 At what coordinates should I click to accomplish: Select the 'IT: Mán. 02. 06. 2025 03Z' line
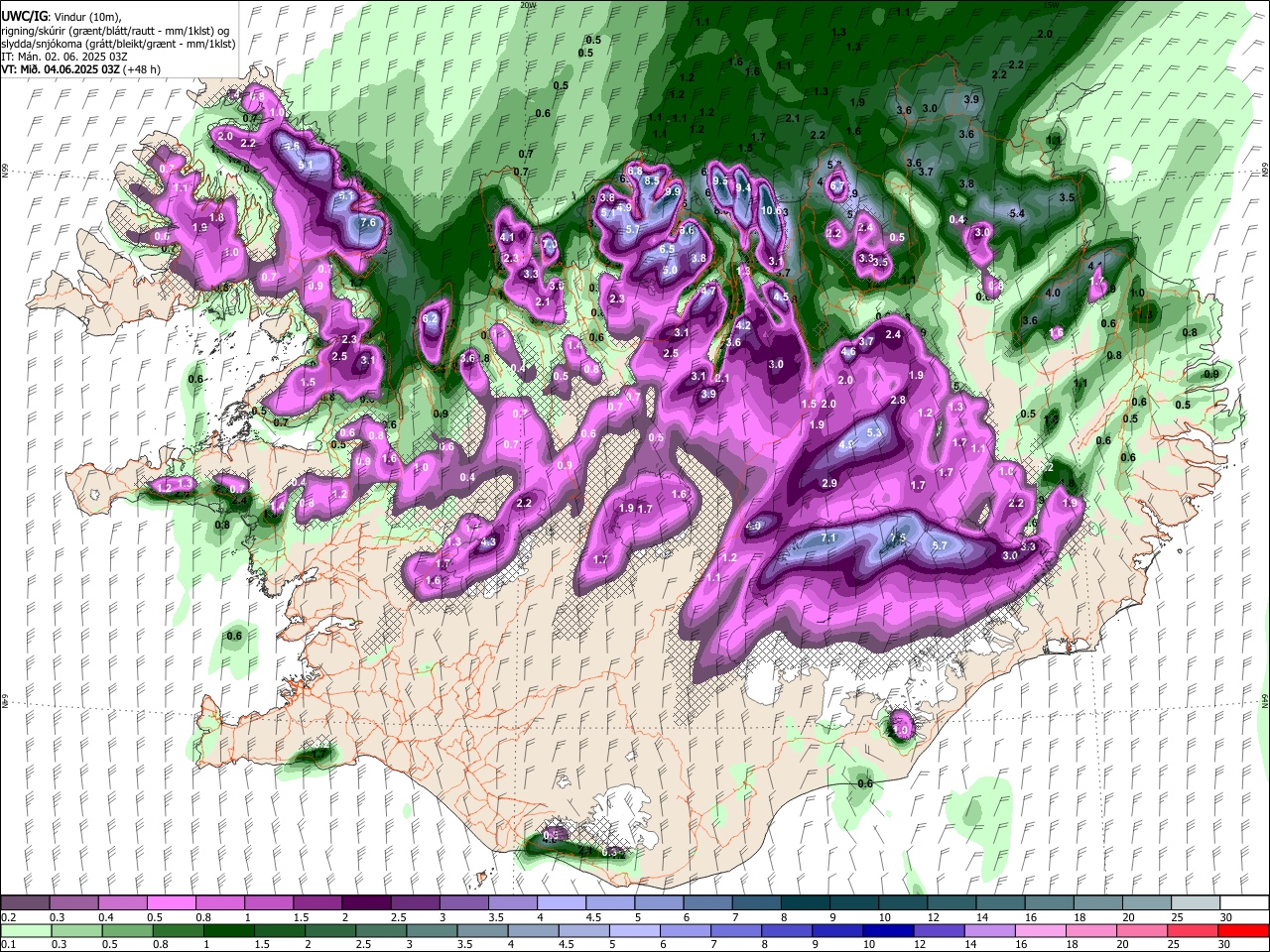click(63, 56)
